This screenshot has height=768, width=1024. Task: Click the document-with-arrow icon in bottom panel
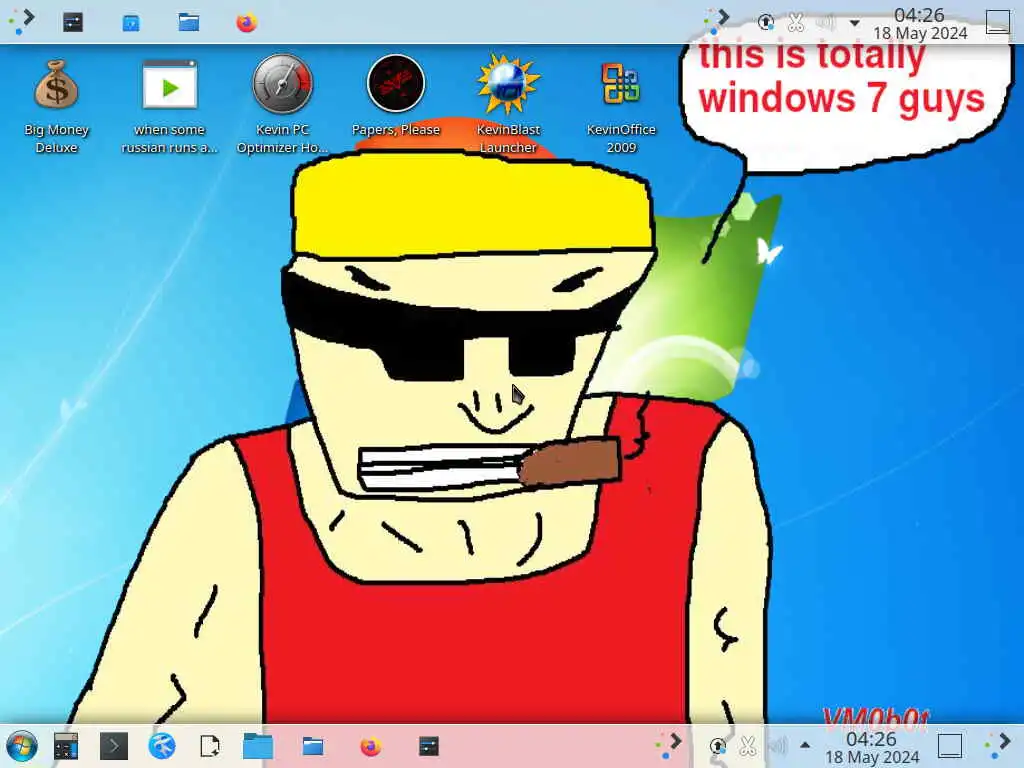[x=210, y=746]
